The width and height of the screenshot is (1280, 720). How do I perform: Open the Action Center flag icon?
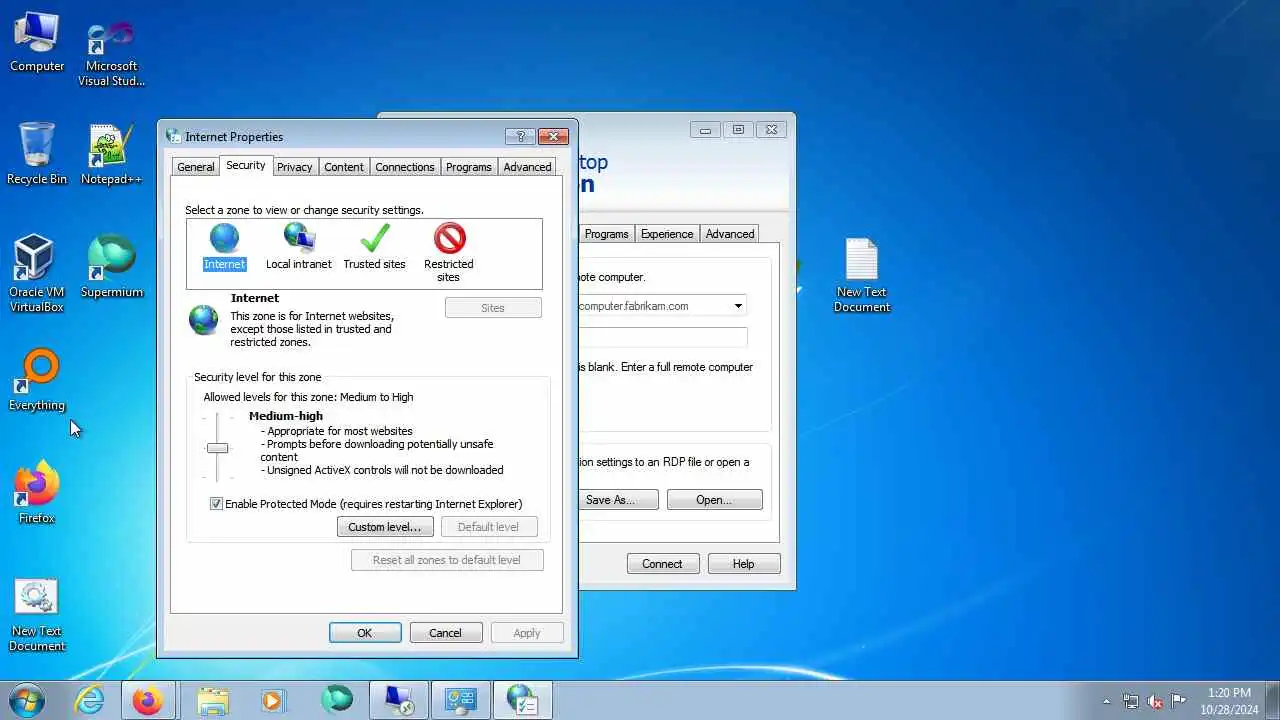tap(1179, 701)
